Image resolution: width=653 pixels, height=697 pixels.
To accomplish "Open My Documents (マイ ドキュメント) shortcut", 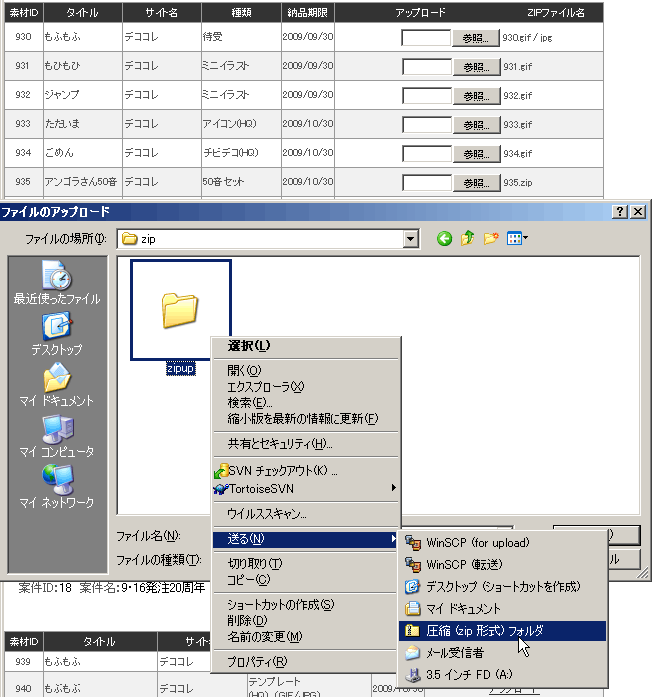I will [x=56, y=385].
